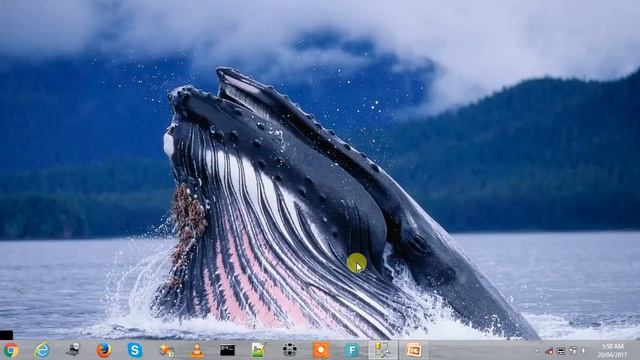Launch Internet Explorer from the taskbar
The image size is (640, 360).
click(x=42, y=350)
